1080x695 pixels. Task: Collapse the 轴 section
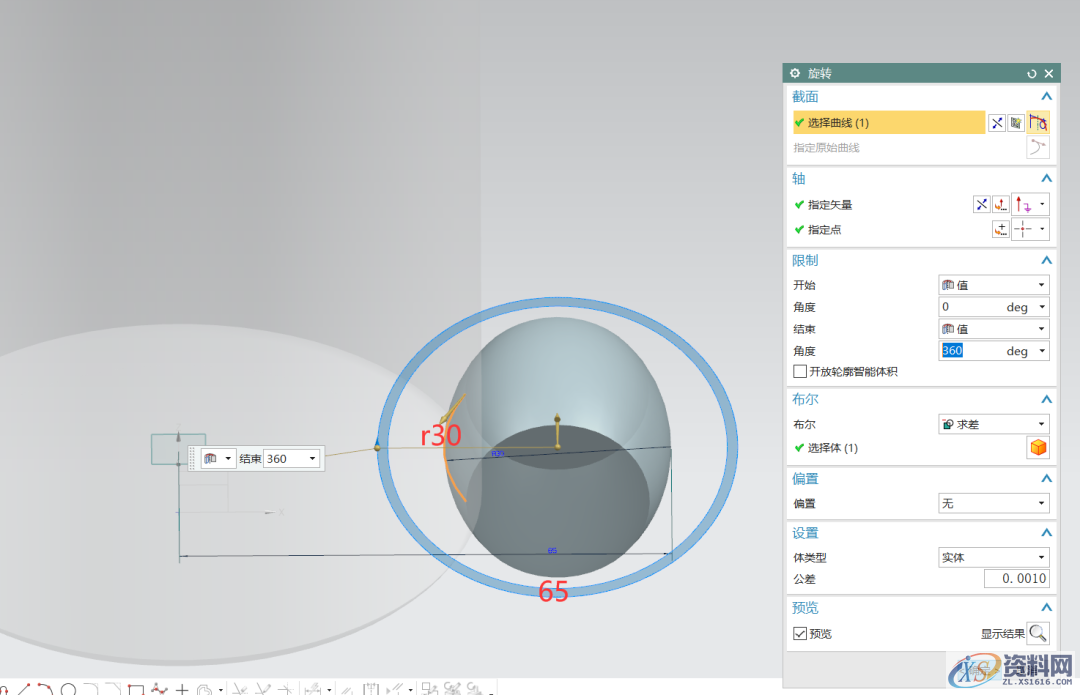[x=1045, y=177]
